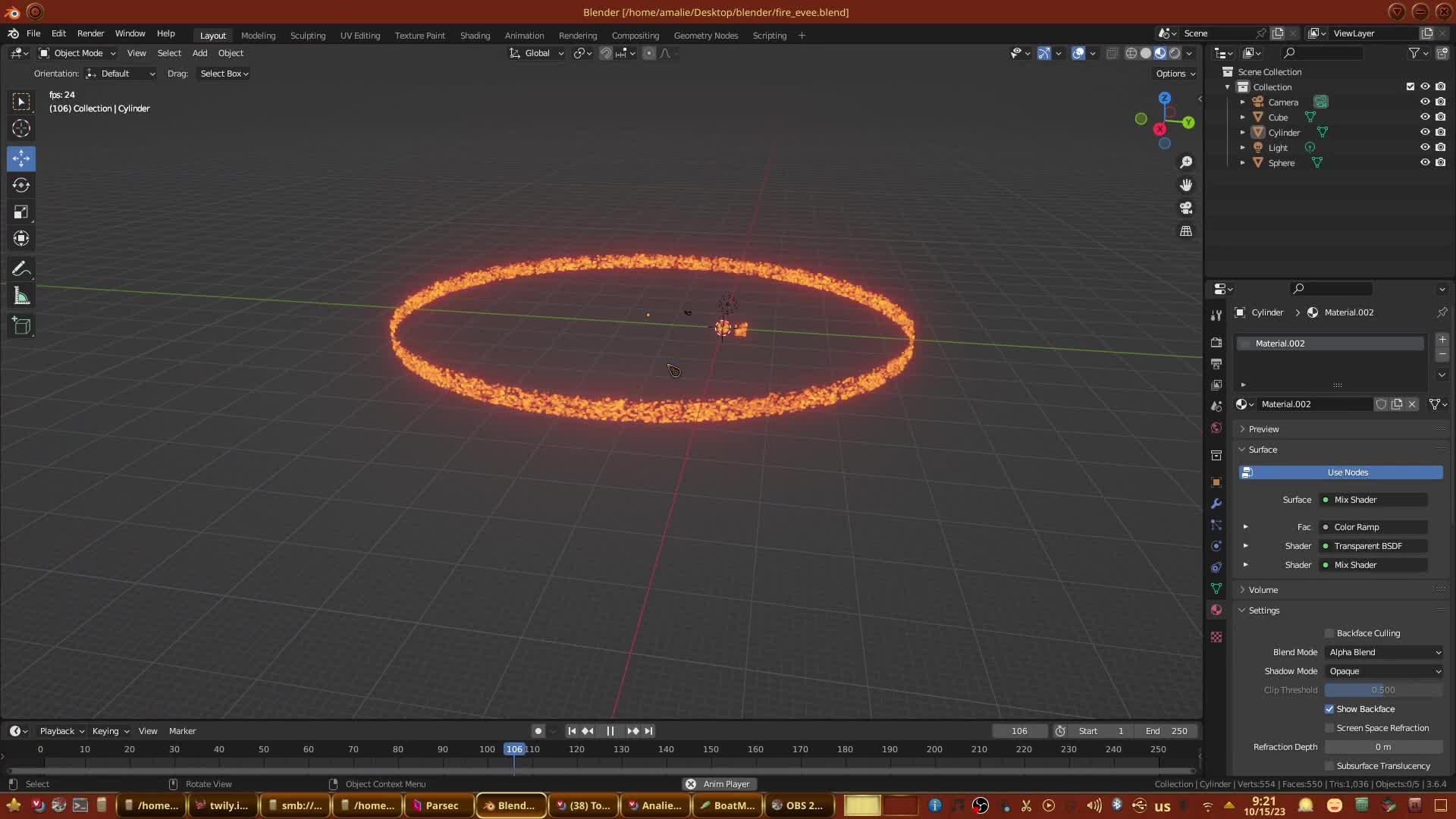Hide the Cylinder object in viewport

[x=1425, y=132]
